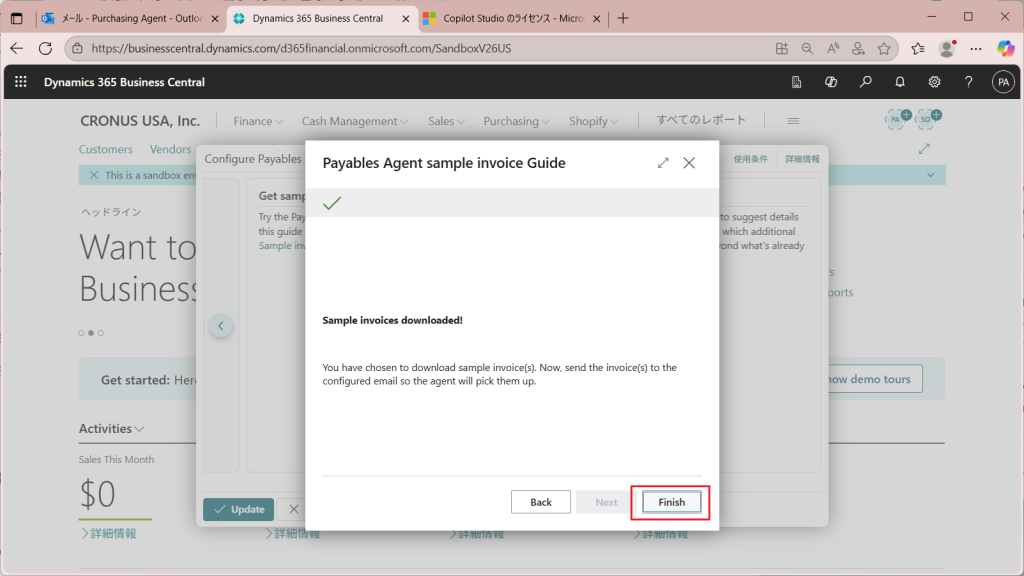Click the Back button in the guide

[x=541, y=502]
